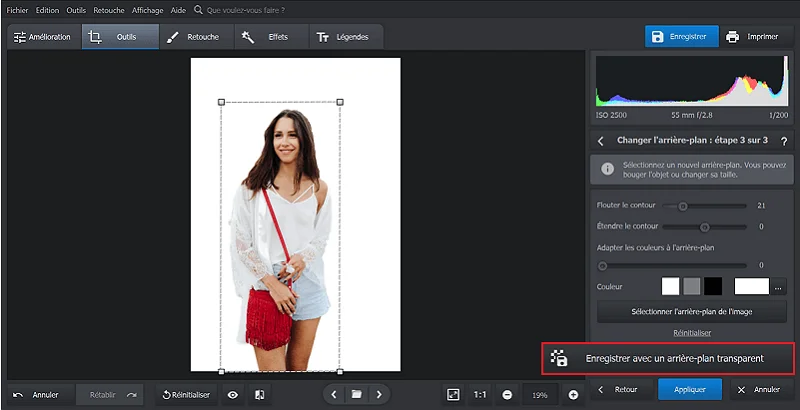Click the top-left selection handle

coord(221,102)
